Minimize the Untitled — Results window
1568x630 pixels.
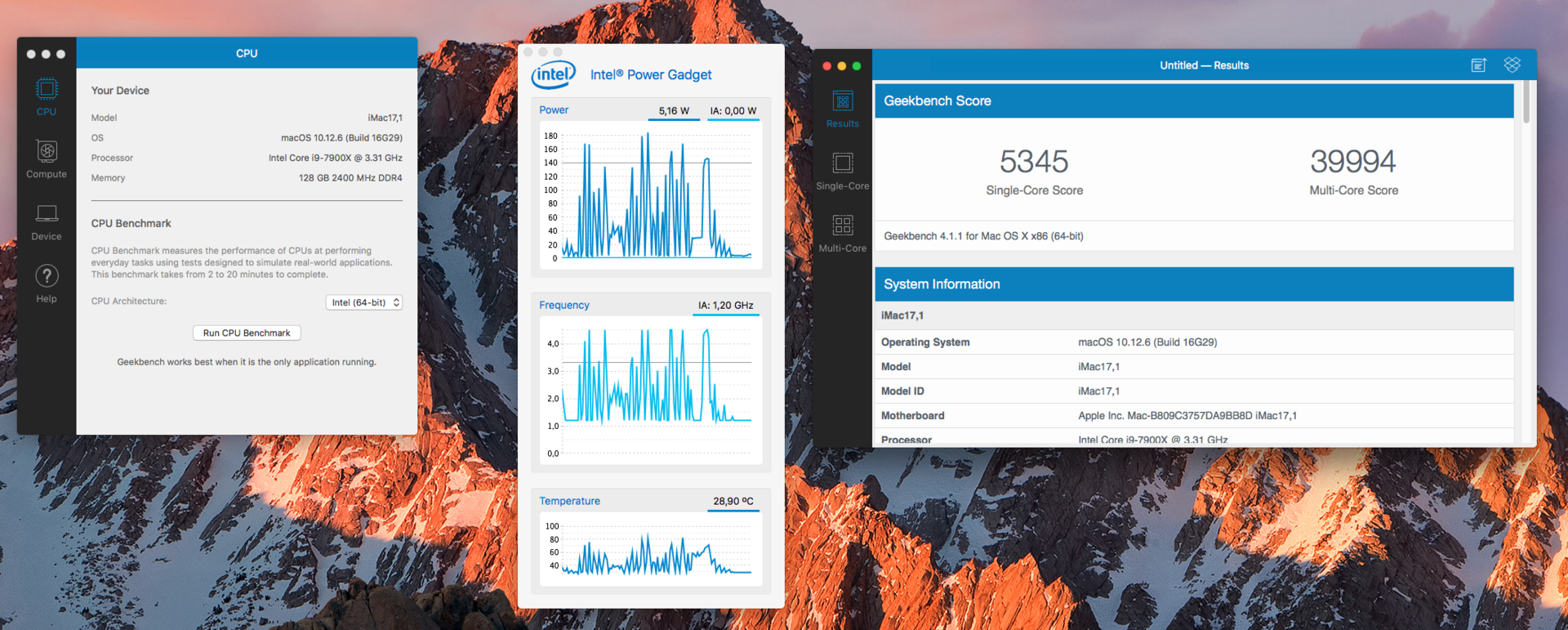841,66
